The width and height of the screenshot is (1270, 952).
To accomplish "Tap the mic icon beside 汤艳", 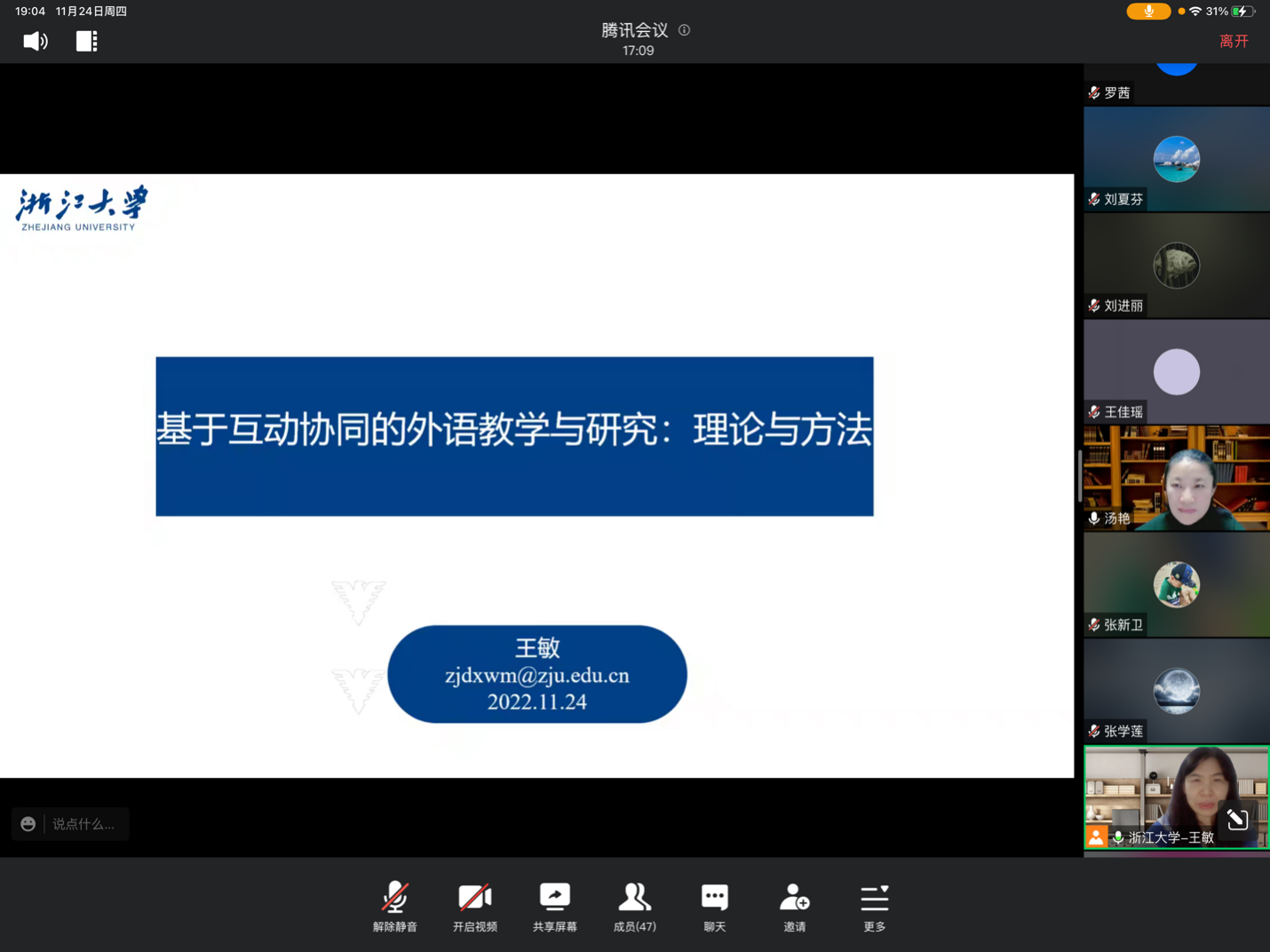I will click(x=1094, y=519).
